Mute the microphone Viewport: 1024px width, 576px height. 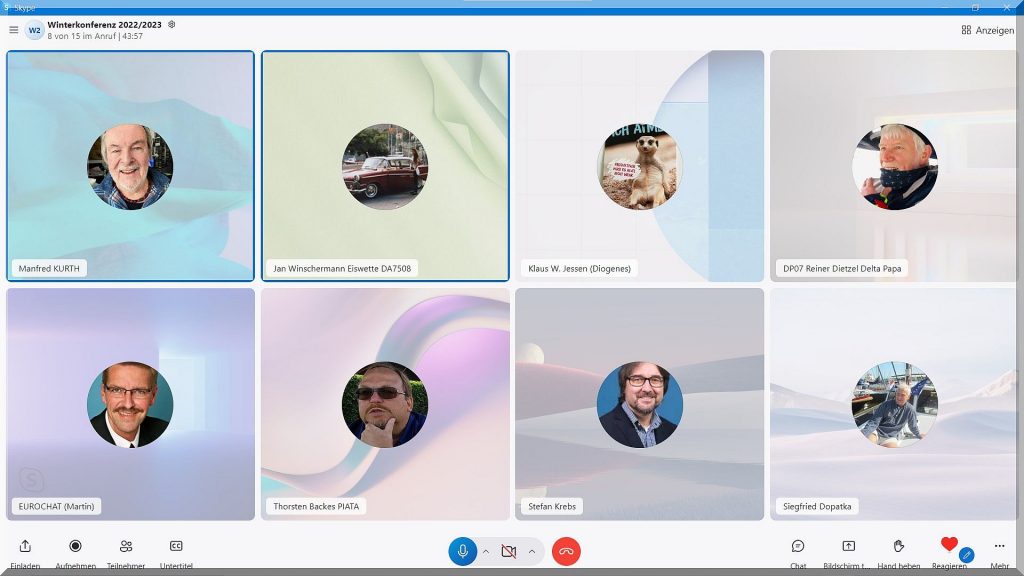[x=462, y=551]
